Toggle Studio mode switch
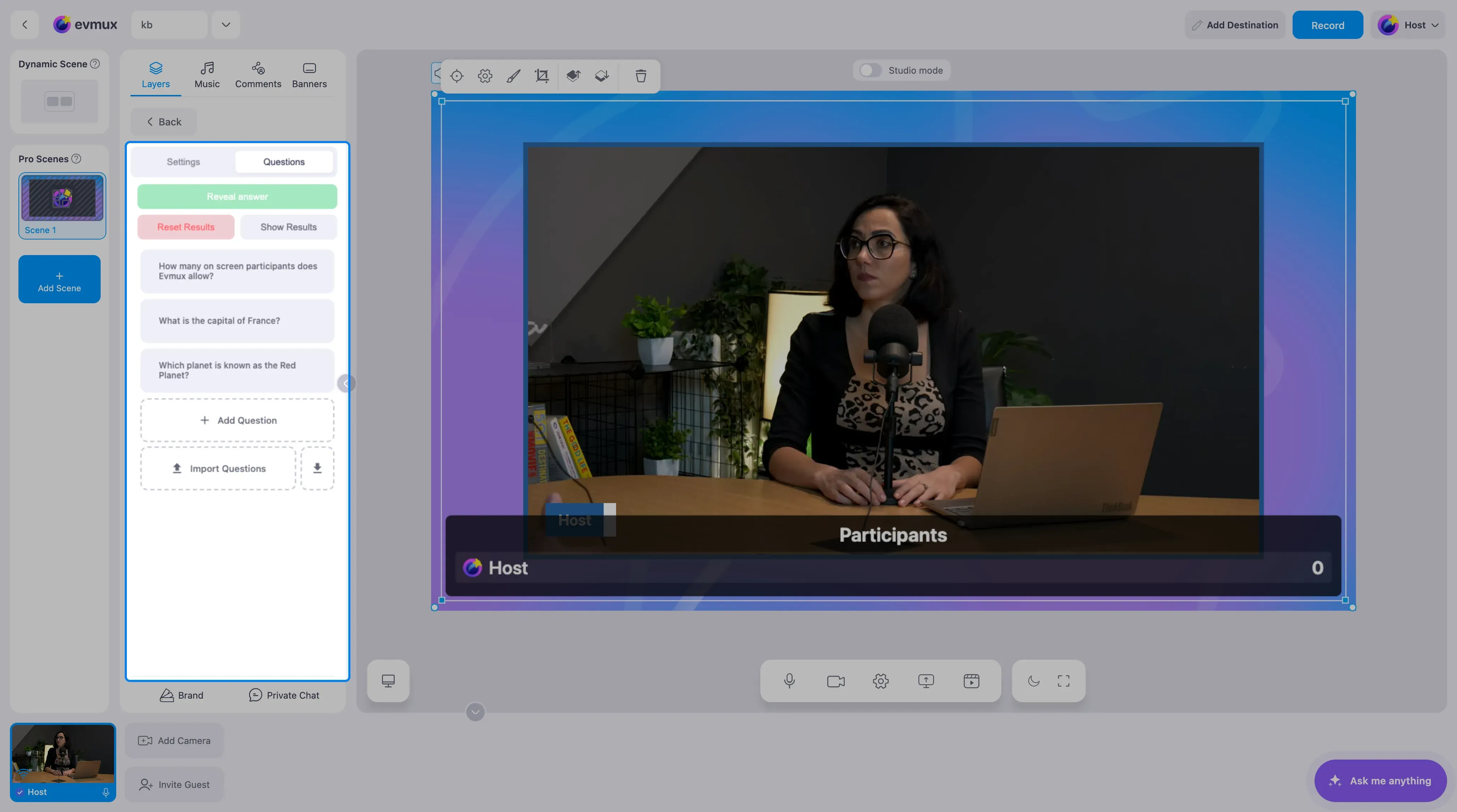This screenshot has height=812, width=1457. (870, 71)
